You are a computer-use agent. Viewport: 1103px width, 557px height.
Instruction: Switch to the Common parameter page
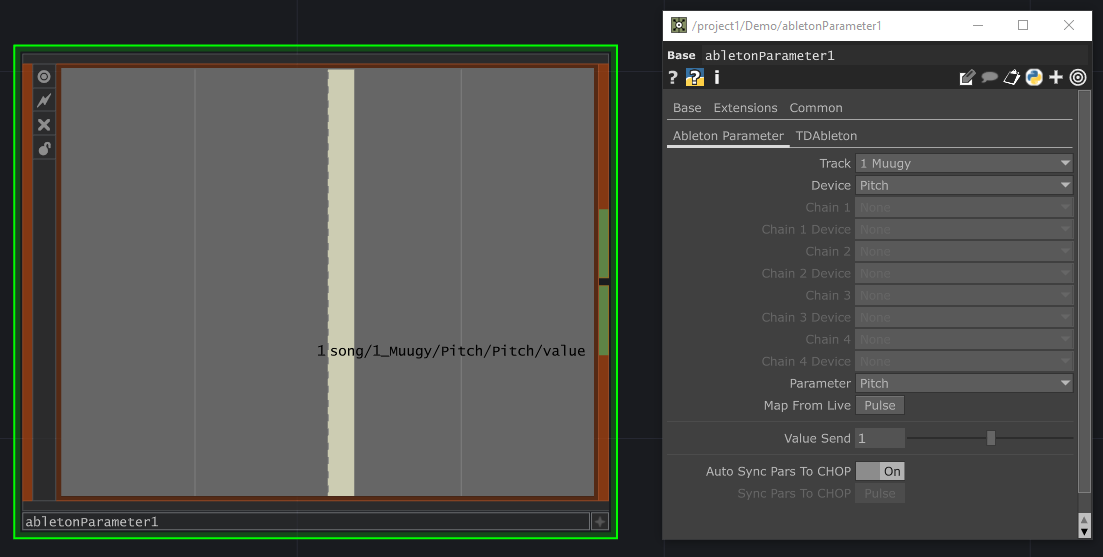coord(815,108)
